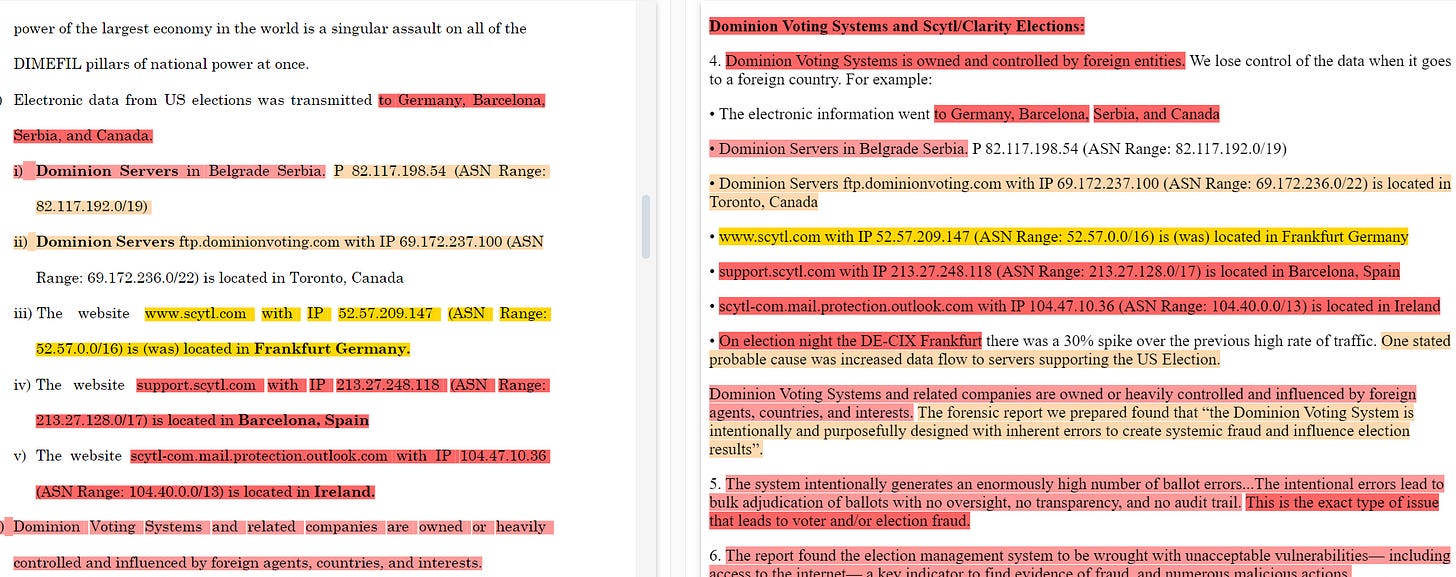Image resolution: width=1456 pixels, height=577 pixels.
Task: Click 'Dominion Voting Systems is owned and controlled by foreign entities.'
Action: pos(955,61)
